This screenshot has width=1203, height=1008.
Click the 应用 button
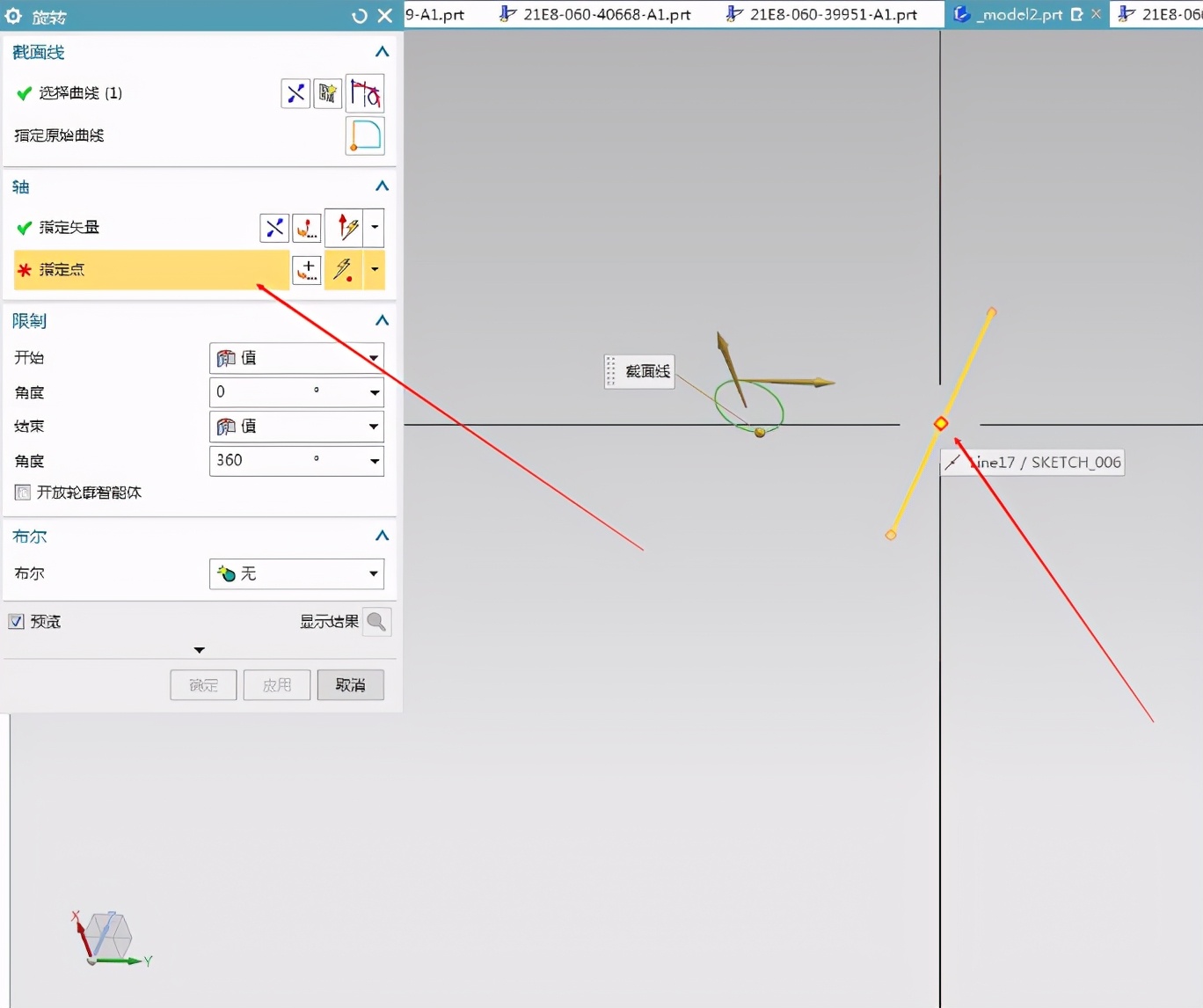277,685
